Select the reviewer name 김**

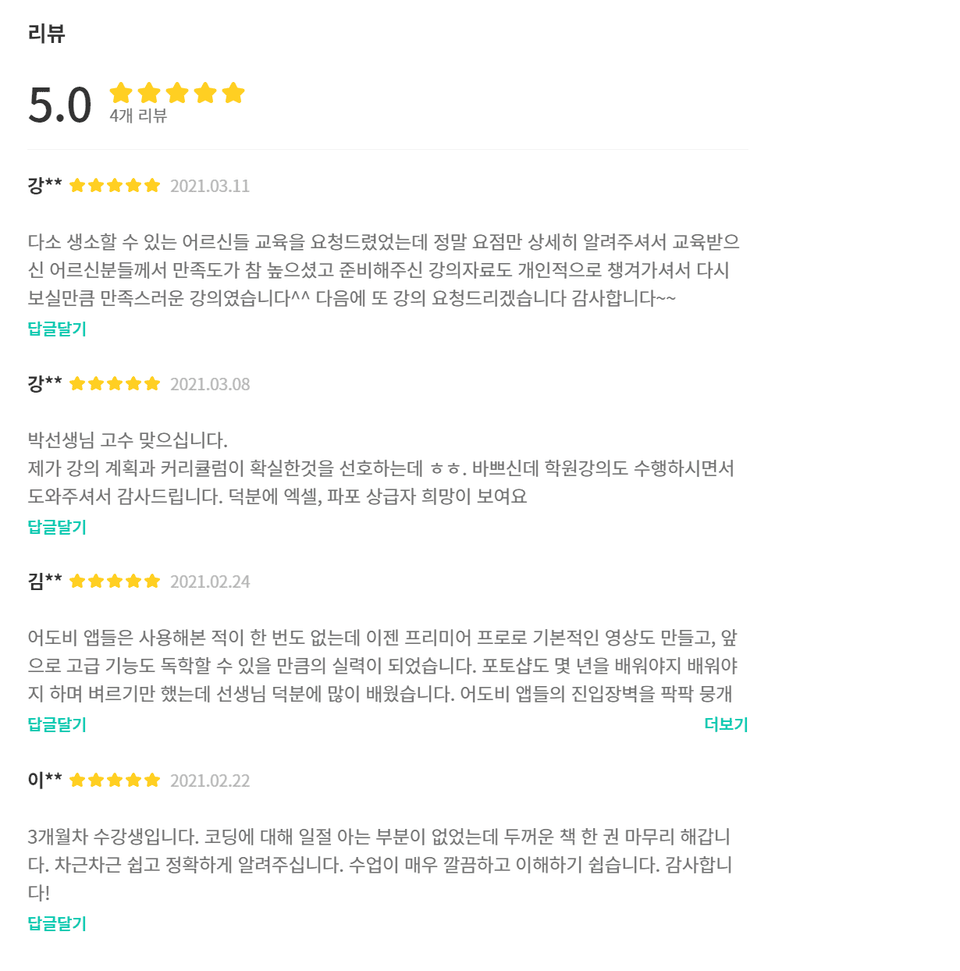coord(45,581)
